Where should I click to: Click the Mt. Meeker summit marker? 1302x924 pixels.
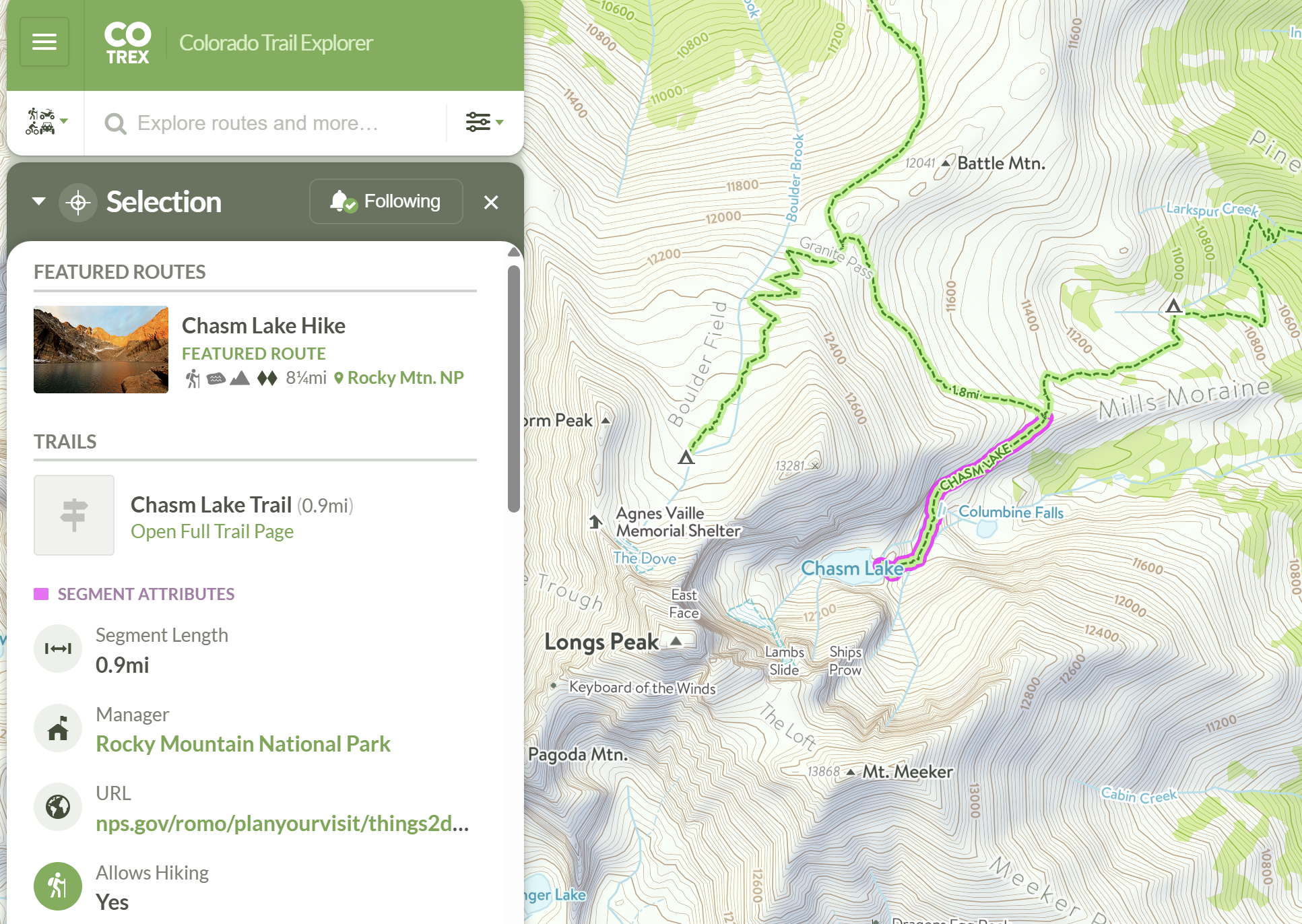click(851, 772)
